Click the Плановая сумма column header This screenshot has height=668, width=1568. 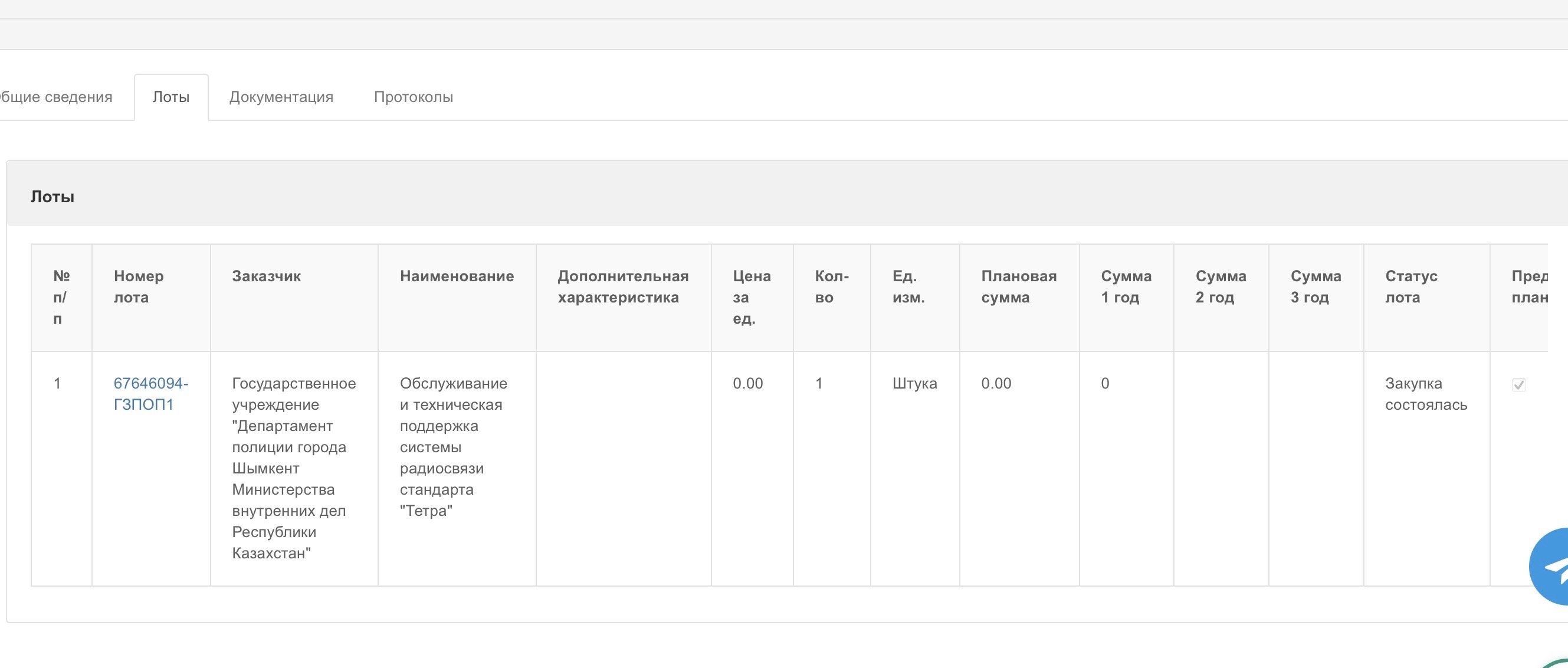coord(1019,298)
